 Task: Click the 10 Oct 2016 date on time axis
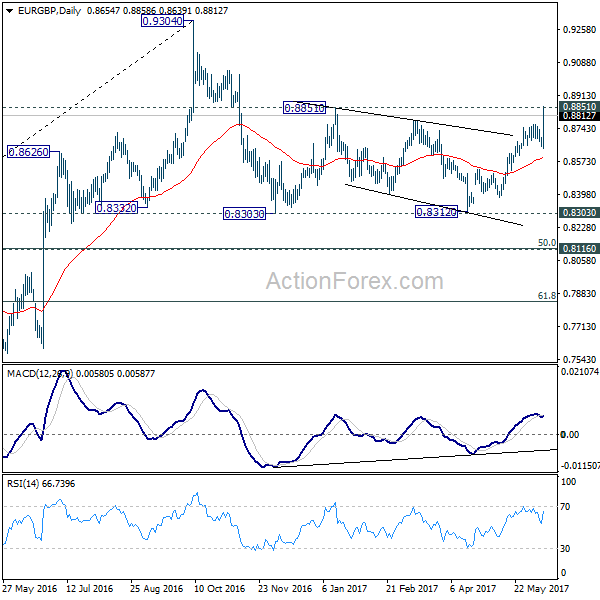tap(219, 588)
